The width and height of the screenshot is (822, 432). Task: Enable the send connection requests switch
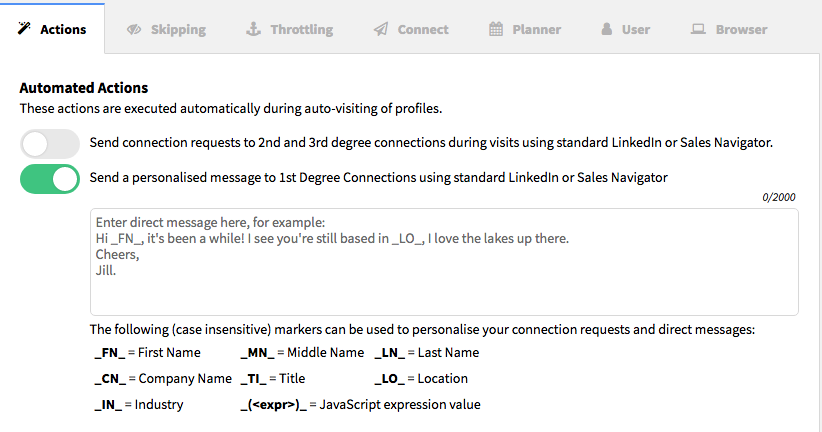pos(50,144)
